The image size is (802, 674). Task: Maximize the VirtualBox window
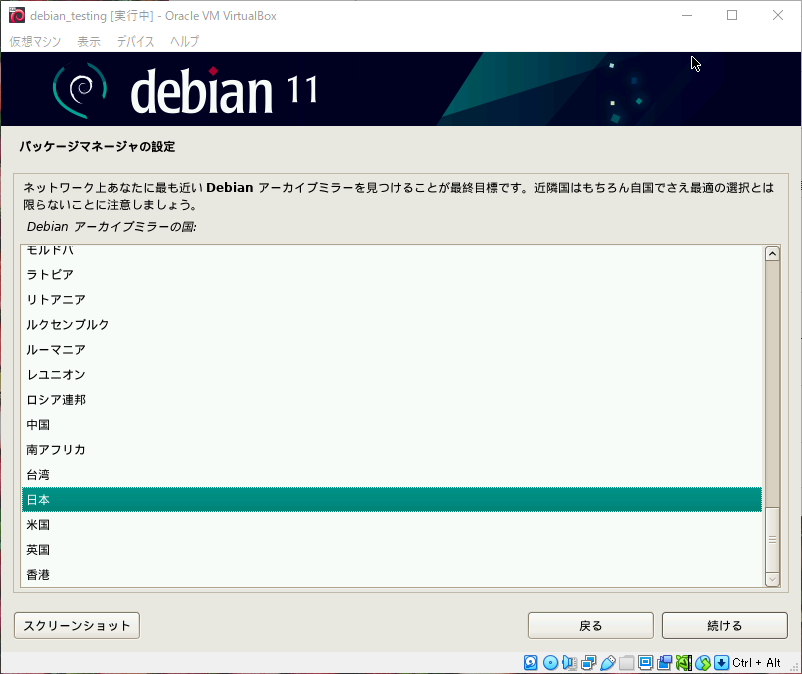732,15
